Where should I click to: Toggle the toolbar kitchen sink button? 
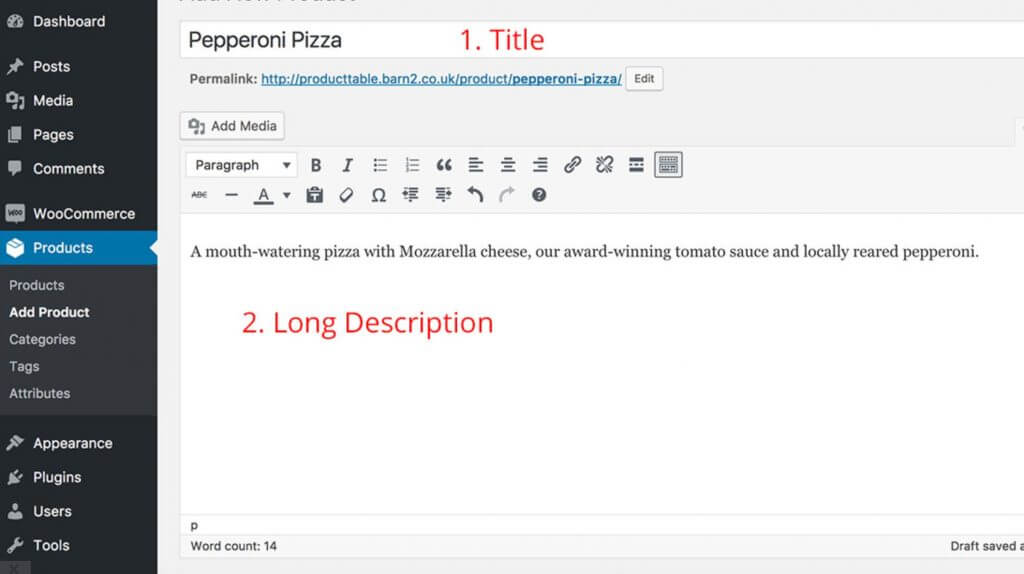point(668,165)
